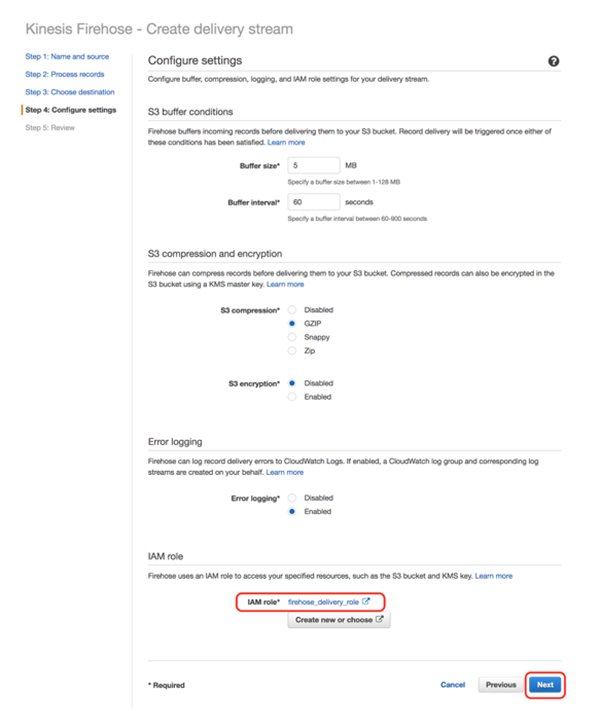The width and height of the screenshot is (600, 711).
Task: Open the firehose_delivery_role link
Action: [x=323, y=602]
